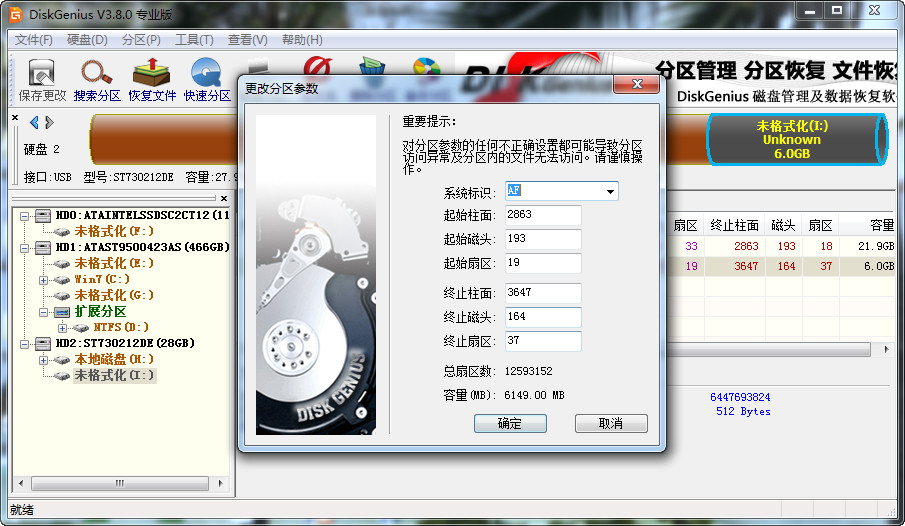Open the 硬盘(D) menu

pyautogui.click(x=87, y=40)
